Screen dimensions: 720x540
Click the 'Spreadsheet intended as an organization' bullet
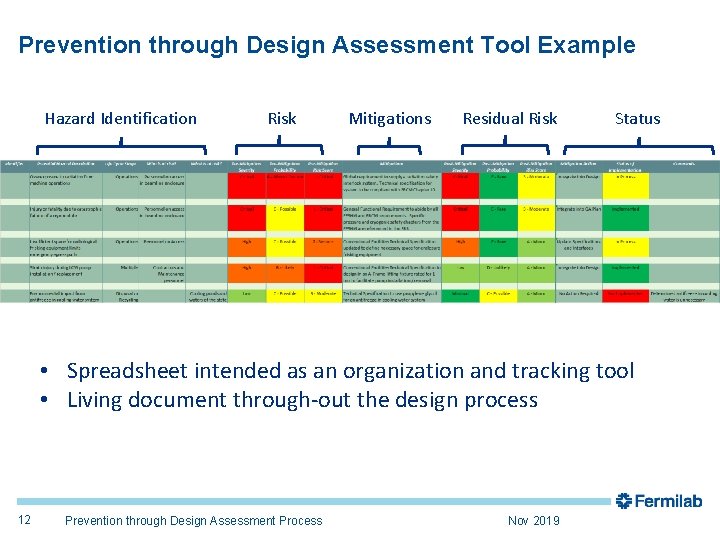351,371
